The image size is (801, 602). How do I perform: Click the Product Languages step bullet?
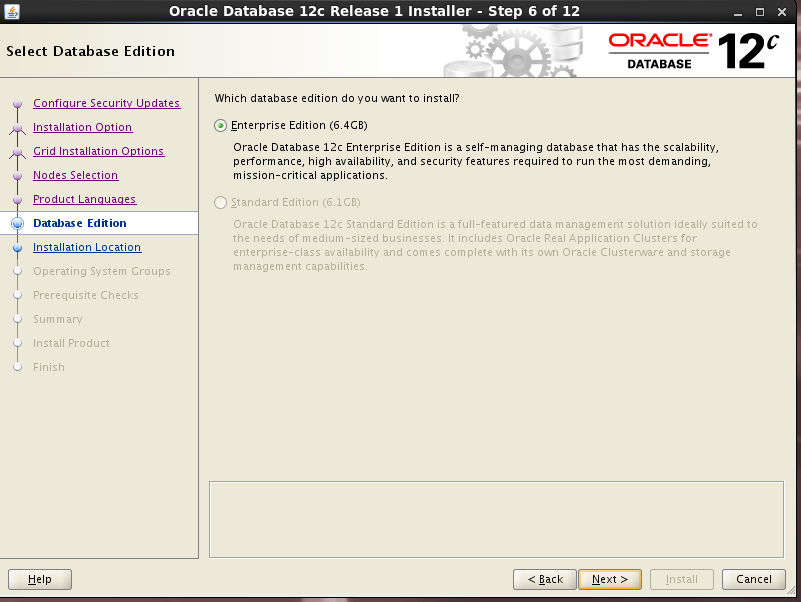click(x=17, y=200)
